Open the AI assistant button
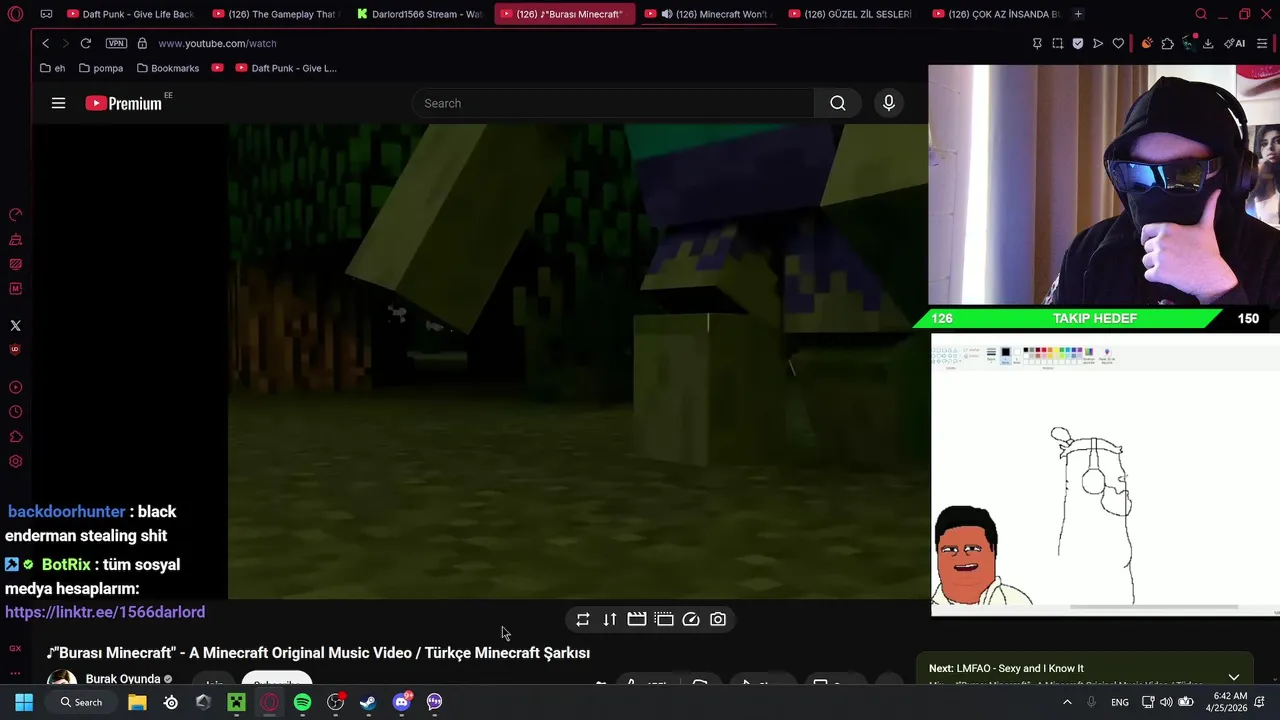The image size is (1280, 720). pos(1235,43)
